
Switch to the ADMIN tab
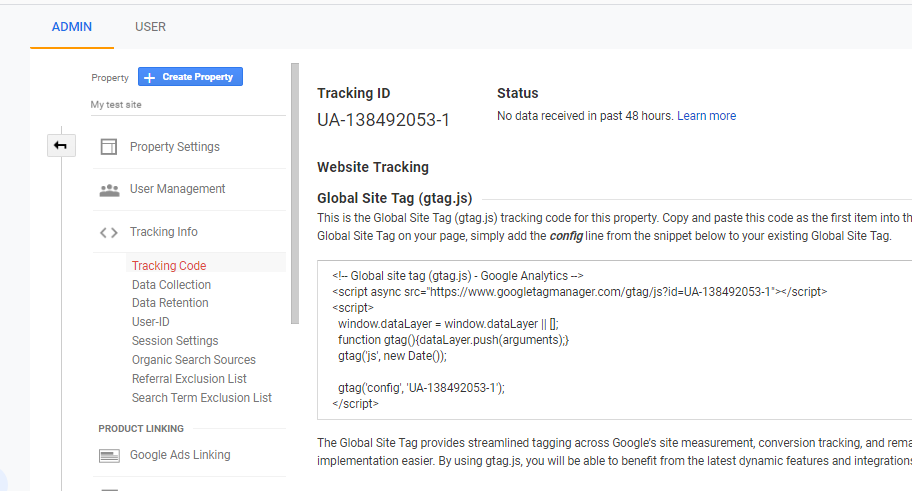[x=72, y=27]
